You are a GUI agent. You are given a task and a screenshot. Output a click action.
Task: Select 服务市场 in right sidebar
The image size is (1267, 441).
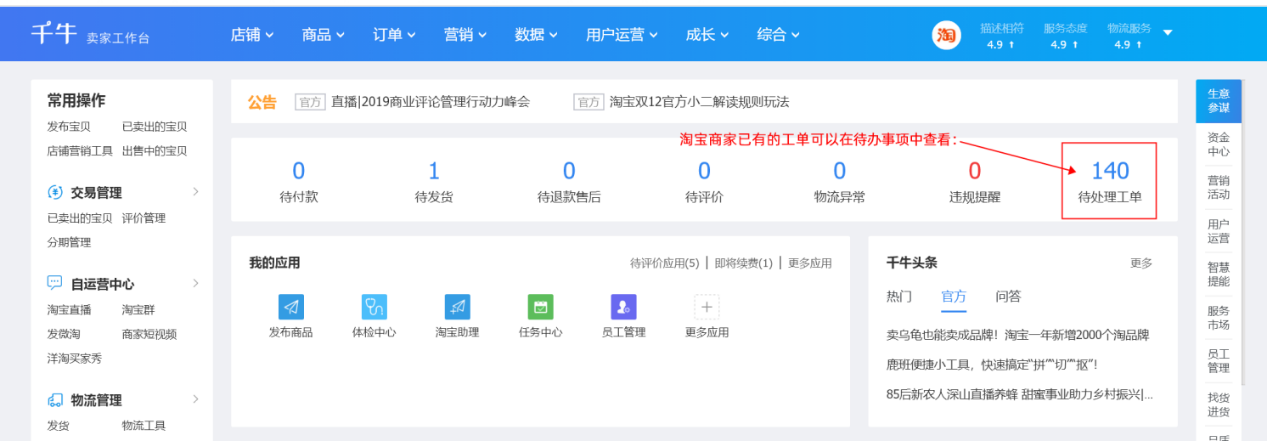tap(1218, 318)
